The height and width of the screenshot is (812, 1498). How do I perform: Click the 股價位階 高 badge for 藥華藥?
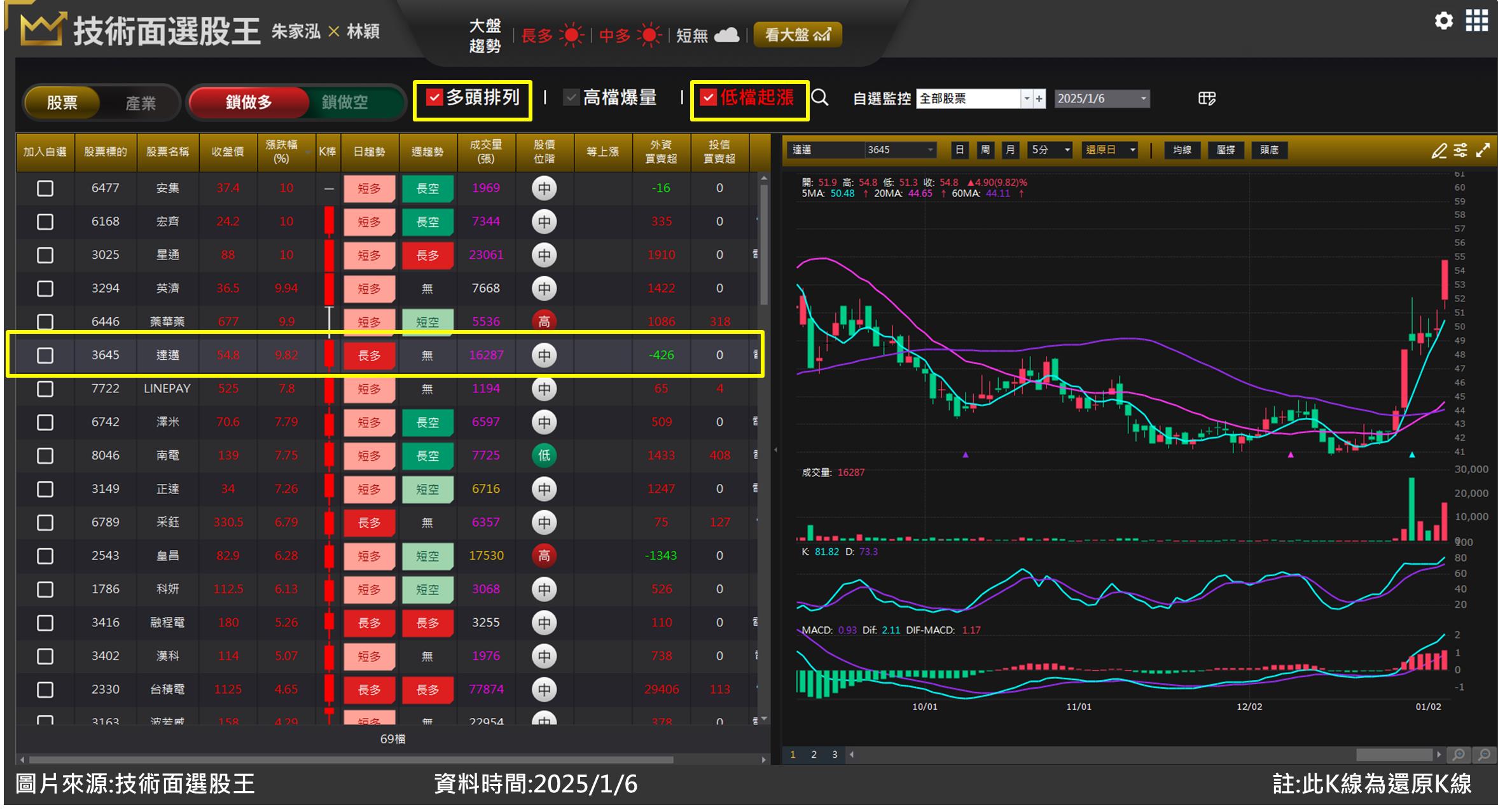(x=544, y=321)
